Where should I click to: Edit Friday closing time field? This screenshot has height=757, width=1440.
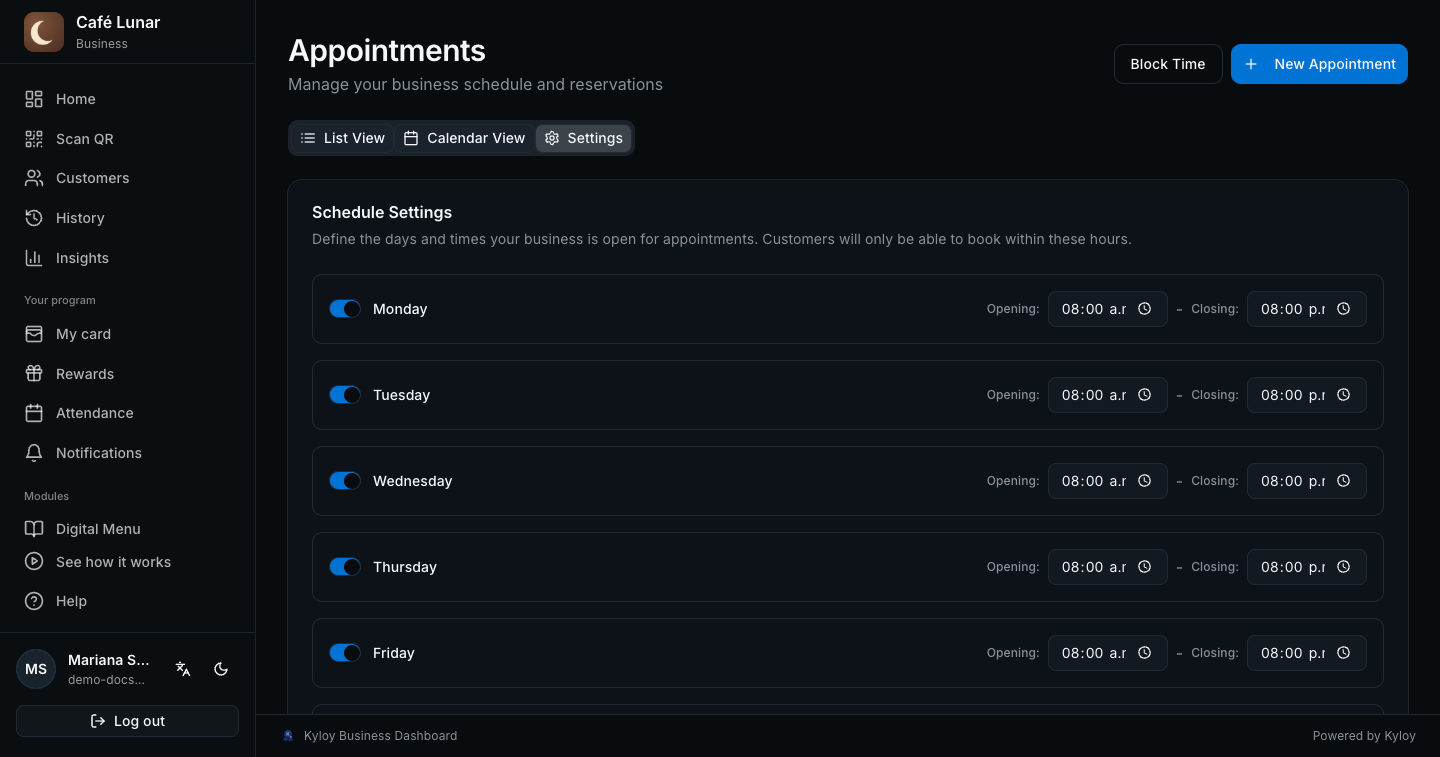[1306, 653]
